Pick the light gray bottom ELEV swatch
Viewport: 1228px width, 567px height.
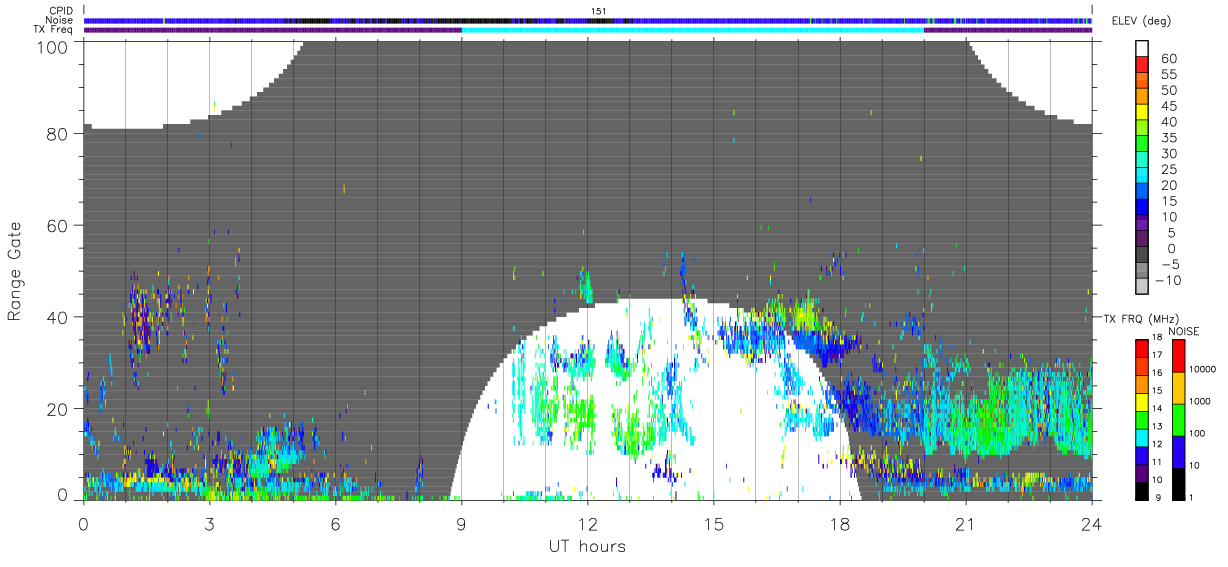click(1143, 284)
